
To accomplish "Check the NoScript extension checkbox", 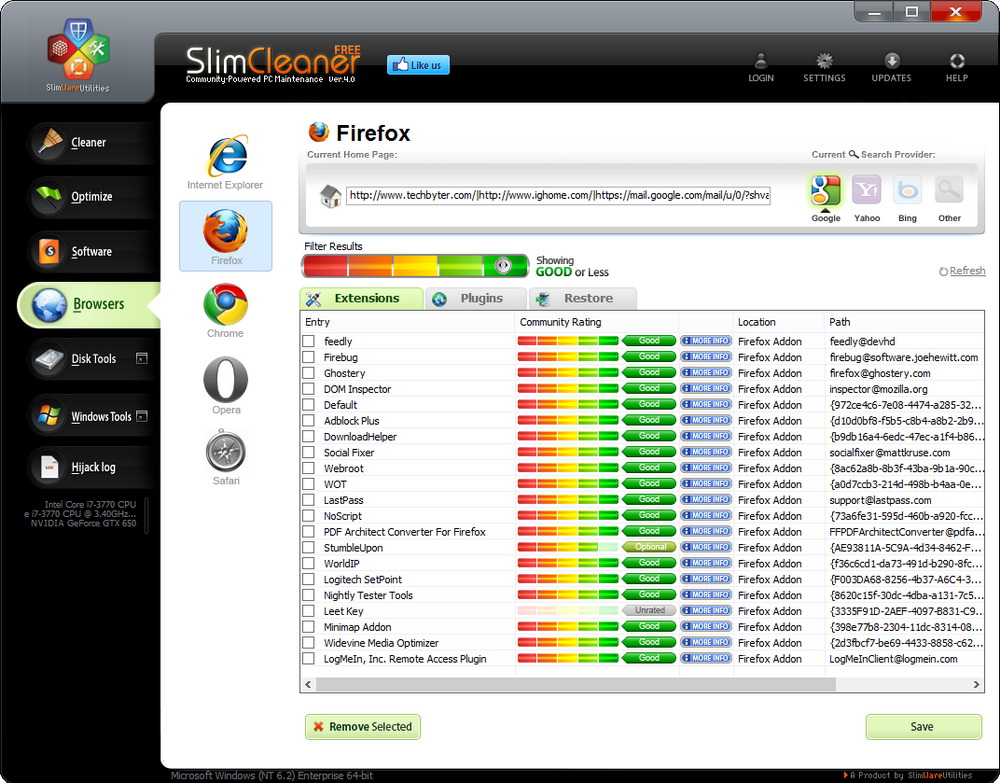I will coord(309,516).
